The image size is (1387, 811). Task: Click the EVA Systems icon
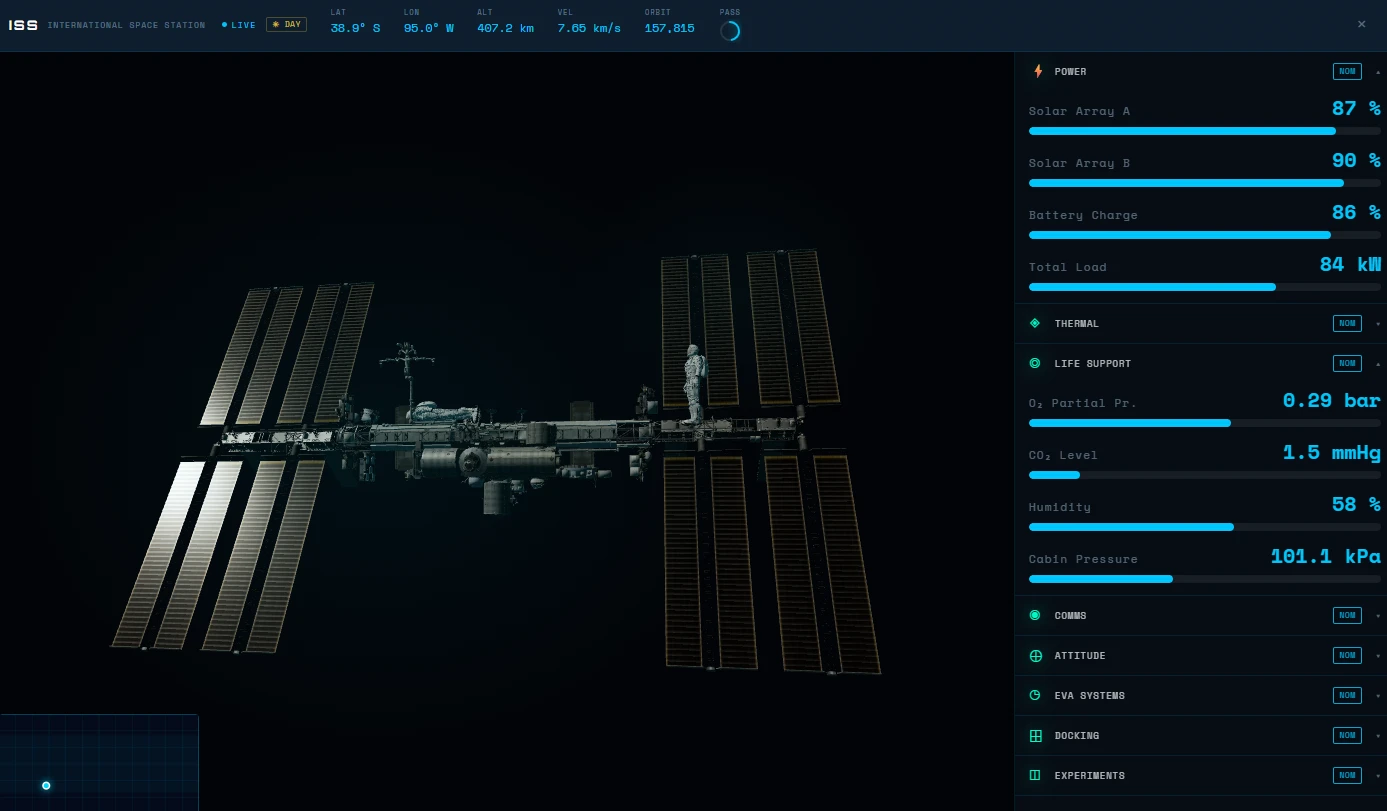pos(1035,695)
